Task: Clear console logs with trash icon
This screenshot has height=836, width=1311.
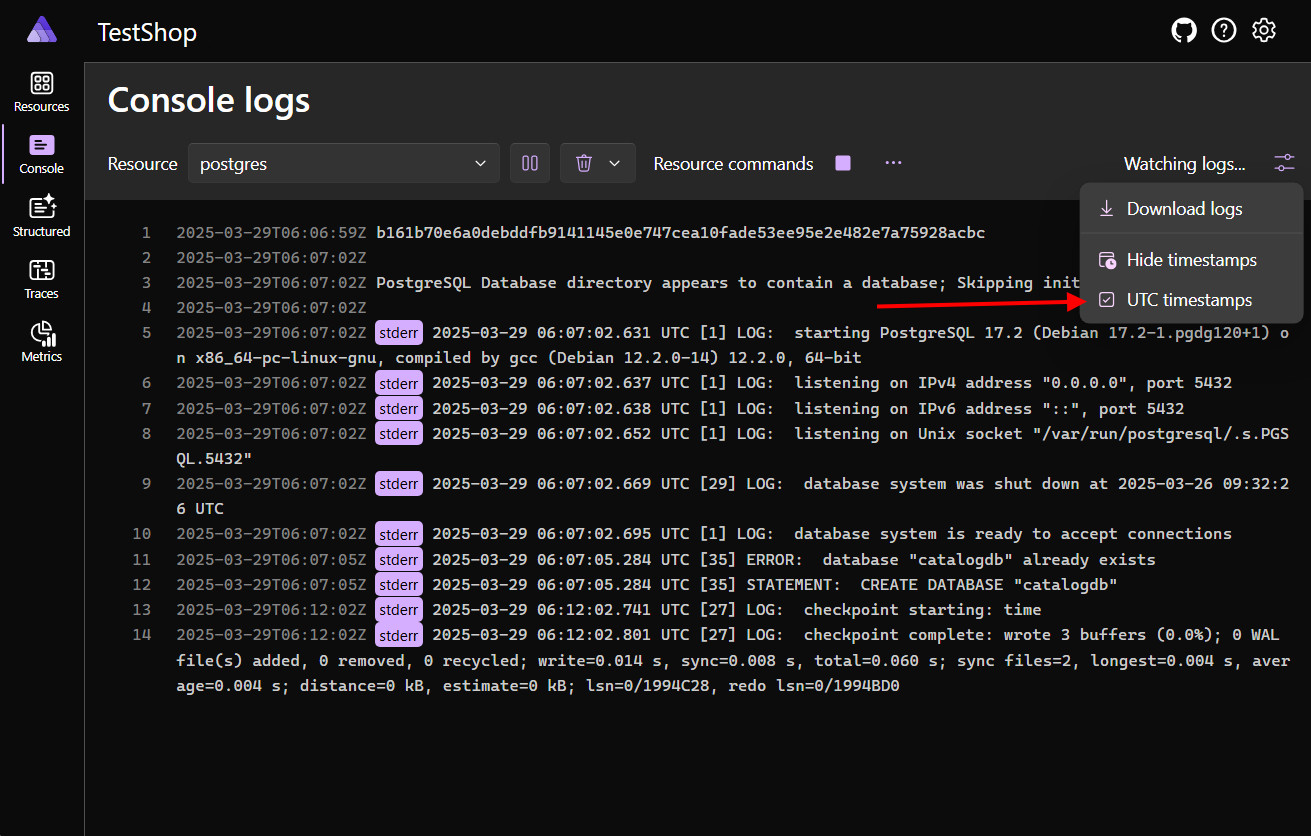Action: 584,162
